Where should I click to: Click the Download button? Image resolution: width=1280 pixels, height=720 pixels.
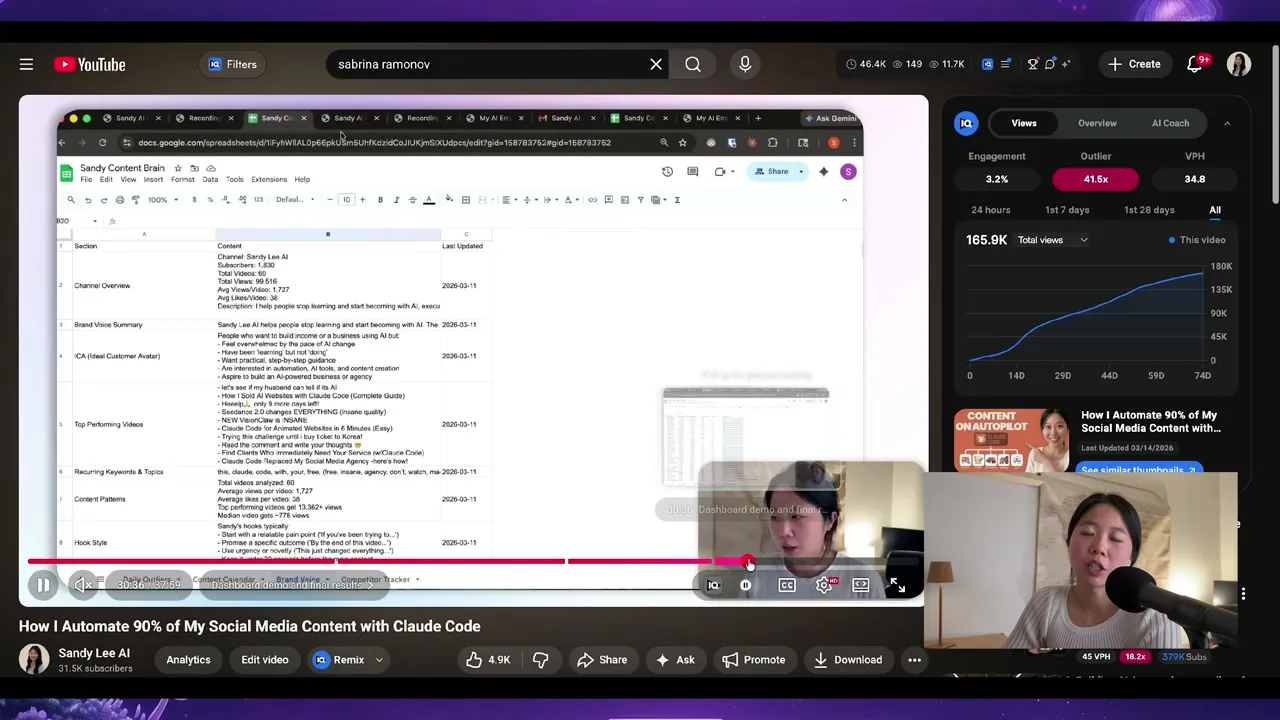(848, 660)
